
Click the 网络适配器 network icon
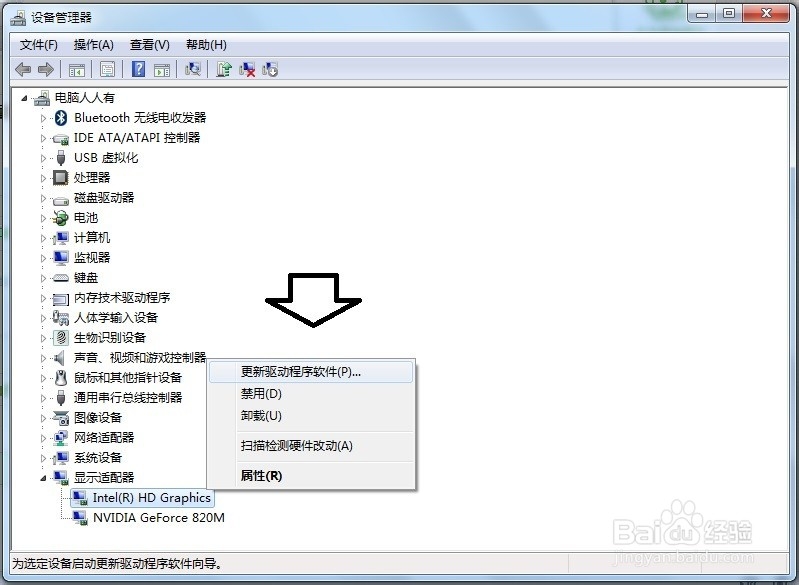click(x=61, y=438)
